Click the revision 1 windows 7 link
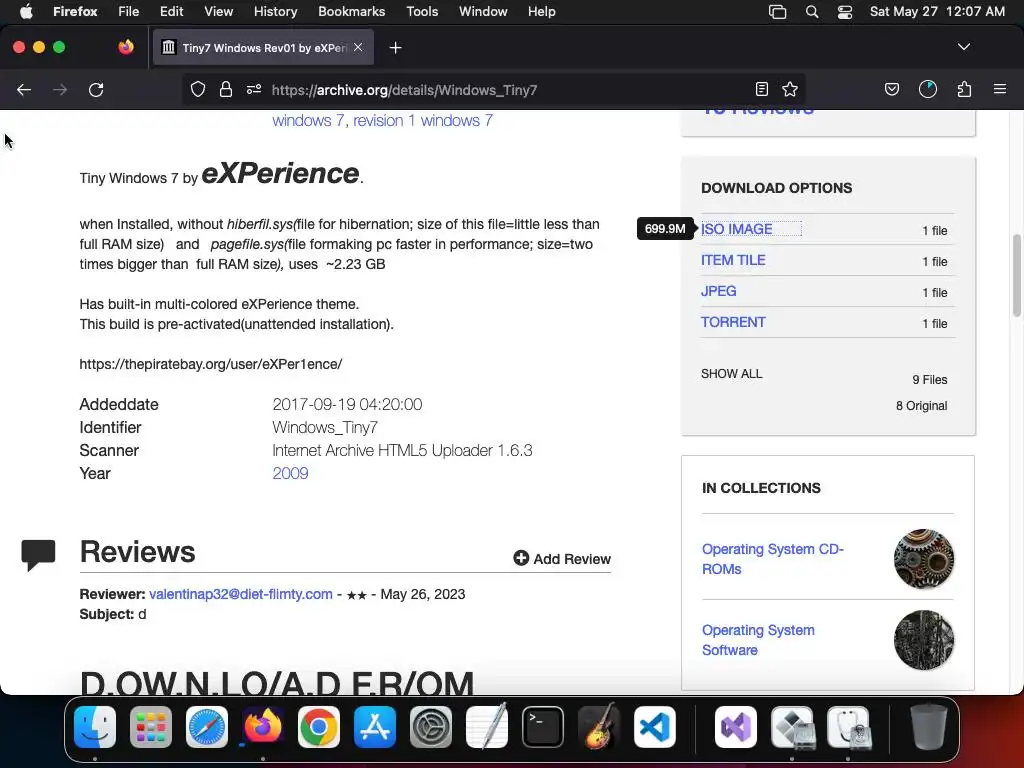 423,121
